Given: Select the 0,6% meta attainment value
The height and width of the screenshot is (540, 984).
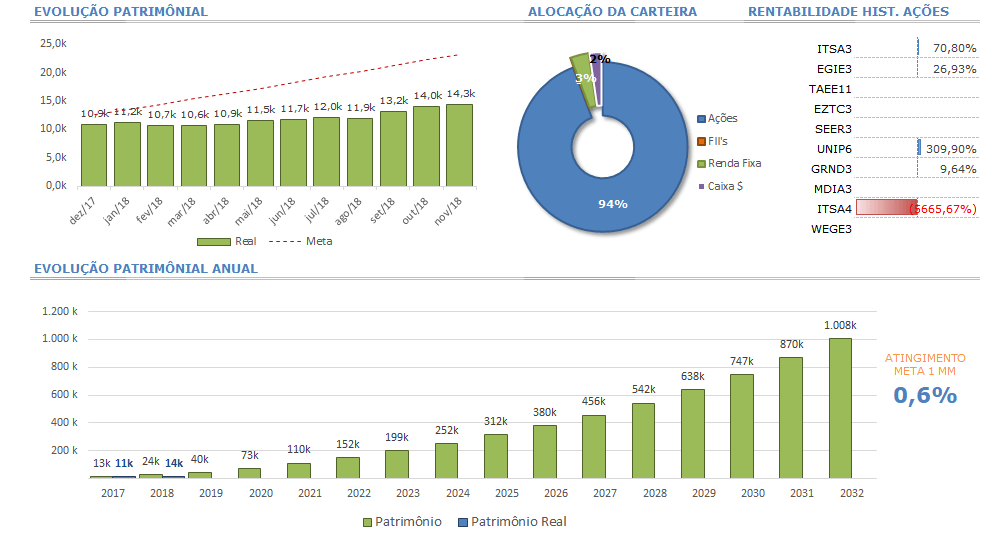Looking at the screenshot, I should pyautogui.click(x=924, y=395).
